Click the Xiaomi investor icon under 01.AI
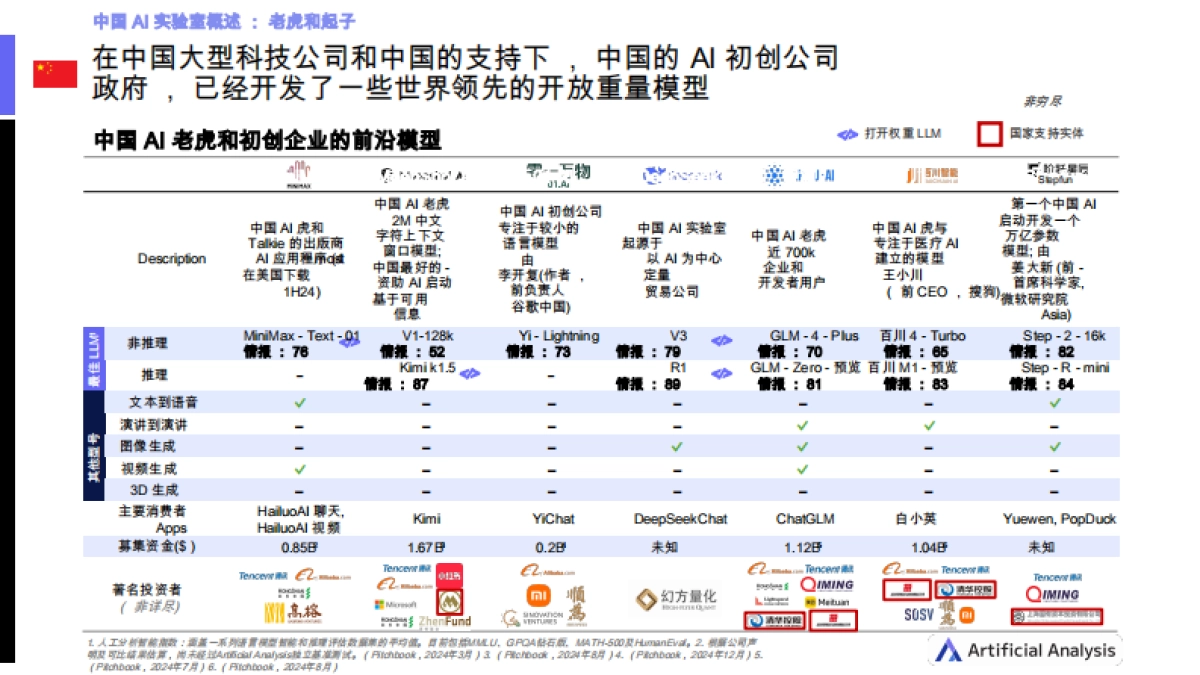This screenshot has height=675, width=1200. (539, 595)
